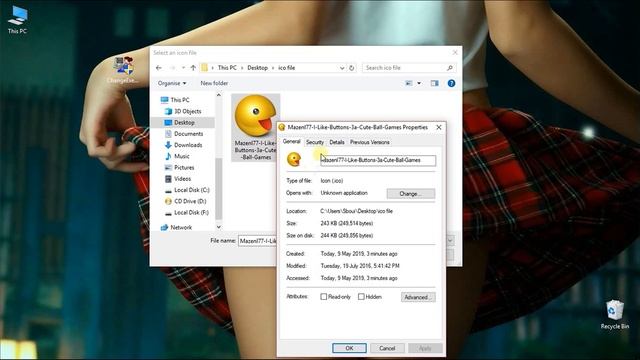Open the Recycle Bin desktop icon
The height and width of the screenshot is (360, 640).
coord(615,314)
